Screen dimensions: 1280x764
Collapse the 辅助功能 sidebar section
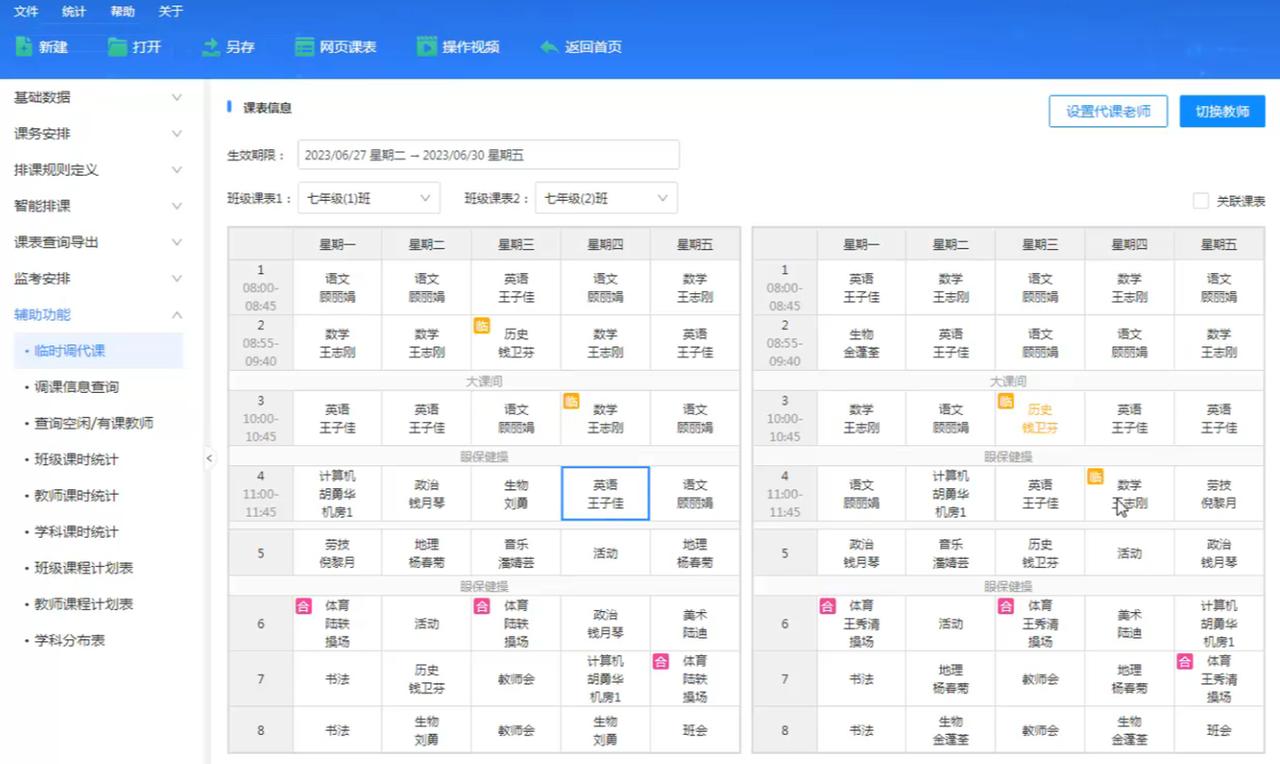pos(177,315)
